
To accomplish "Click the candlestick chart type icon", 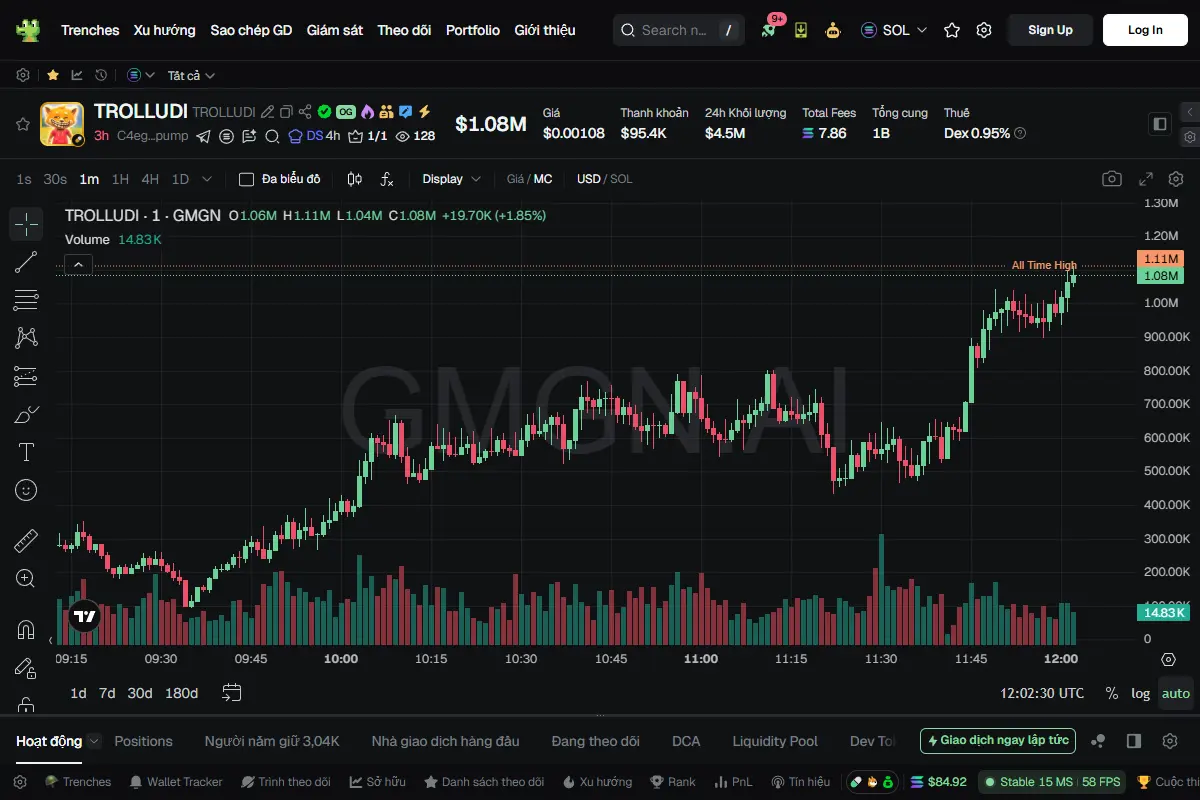I will (x=354, y=179).
